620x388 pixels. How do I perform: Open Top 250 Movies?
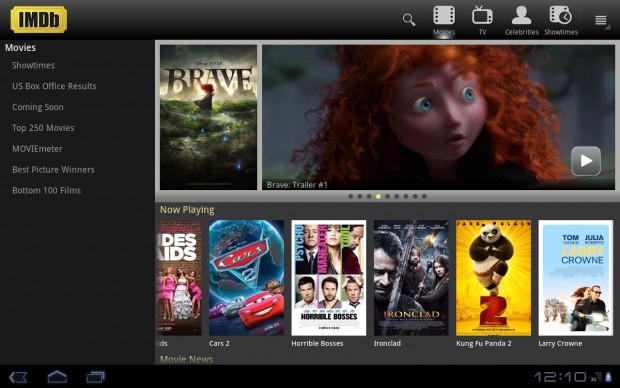tap(43, 128)
